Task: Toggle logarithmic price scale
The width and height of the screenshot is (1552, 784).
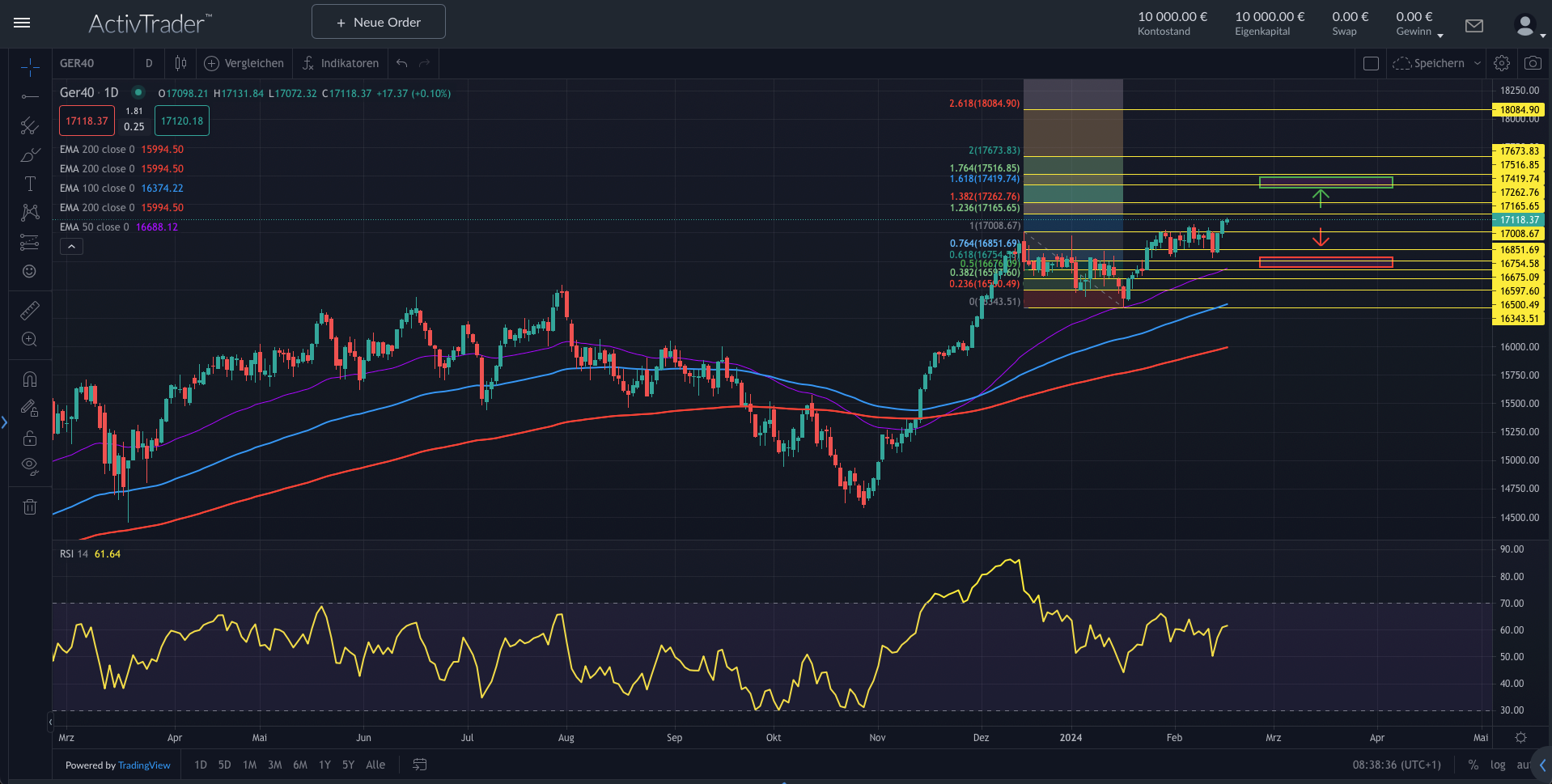Action: point(1498,764)
